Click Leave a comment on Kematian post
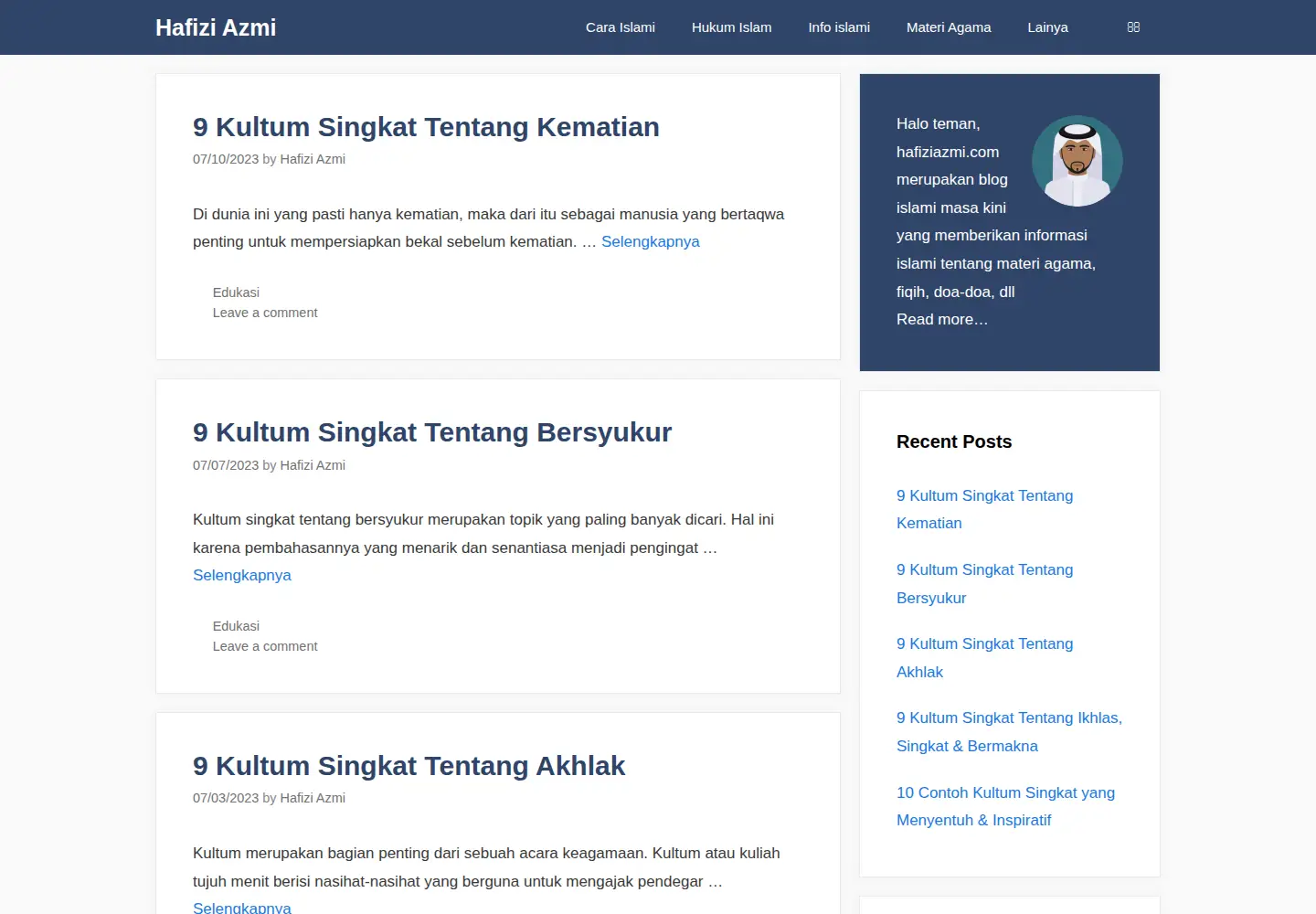 coord(265,313)
